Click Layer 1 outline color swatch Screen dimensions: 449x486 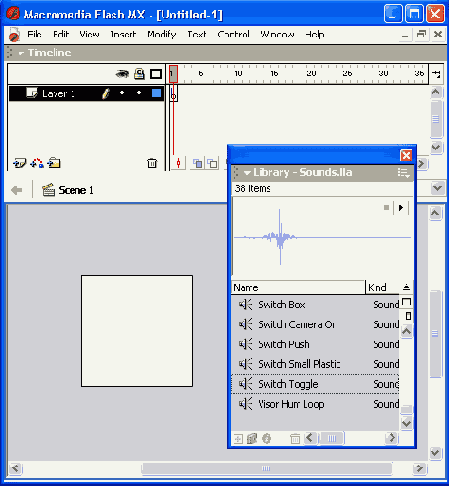pyautogui.click(x=156, y=93)
